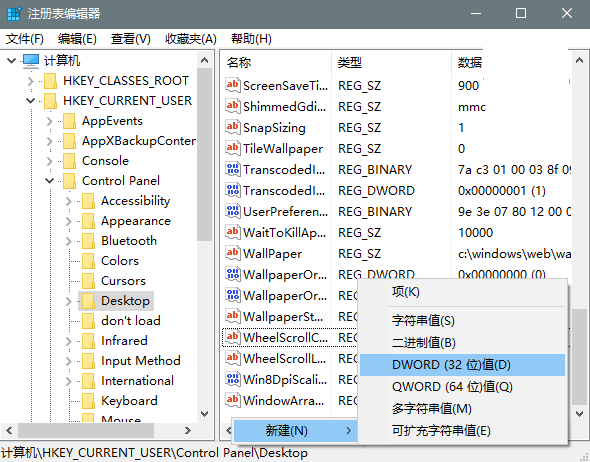
Task: Click the binary icon beside Win8DpiScali...
Action: point(233,379)
